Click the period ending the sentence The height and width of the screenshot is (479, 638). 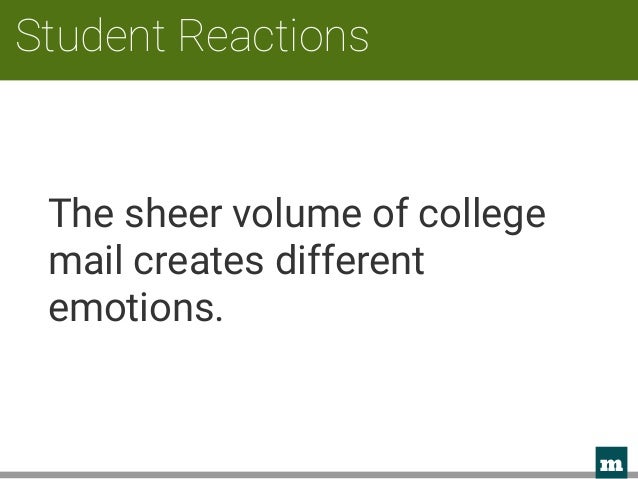pyautogui.click(x=219, y=320)
